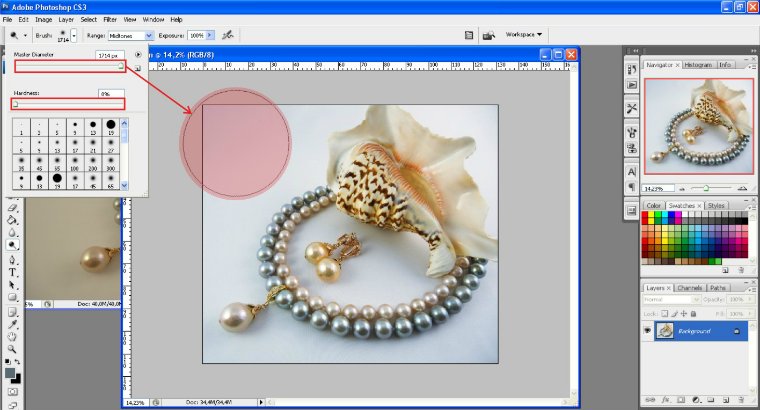Toggle the Brushes palette button in options bar
The height and width of the screenshot is (410, 760).
(x=469, y=35)
